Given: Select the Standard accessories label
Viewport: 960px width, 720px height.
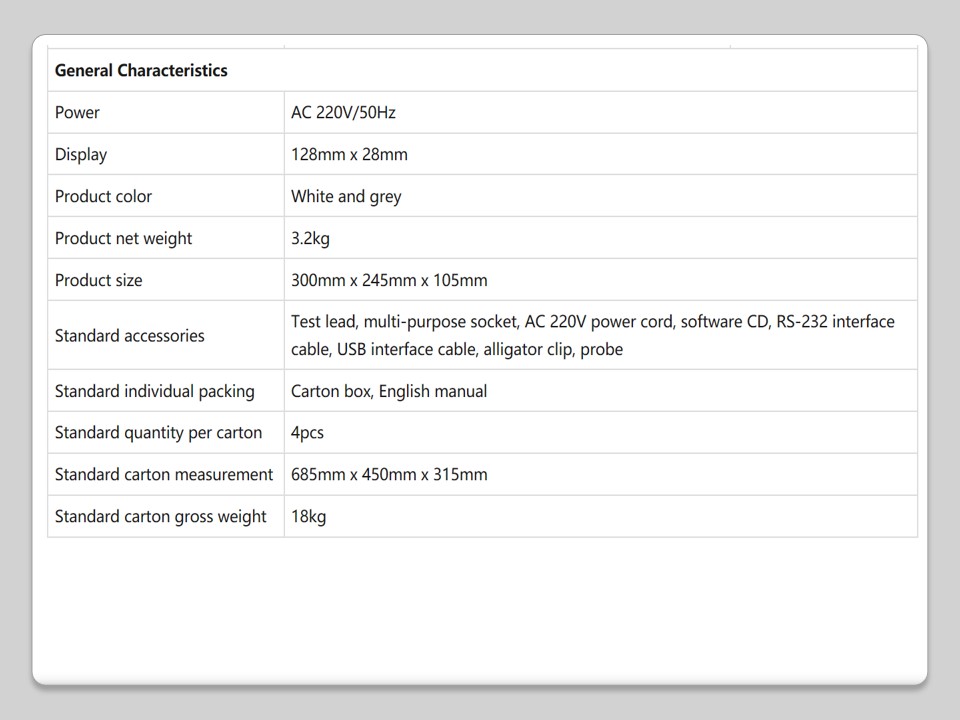Looking at the screenshot, I should (129, 335).
